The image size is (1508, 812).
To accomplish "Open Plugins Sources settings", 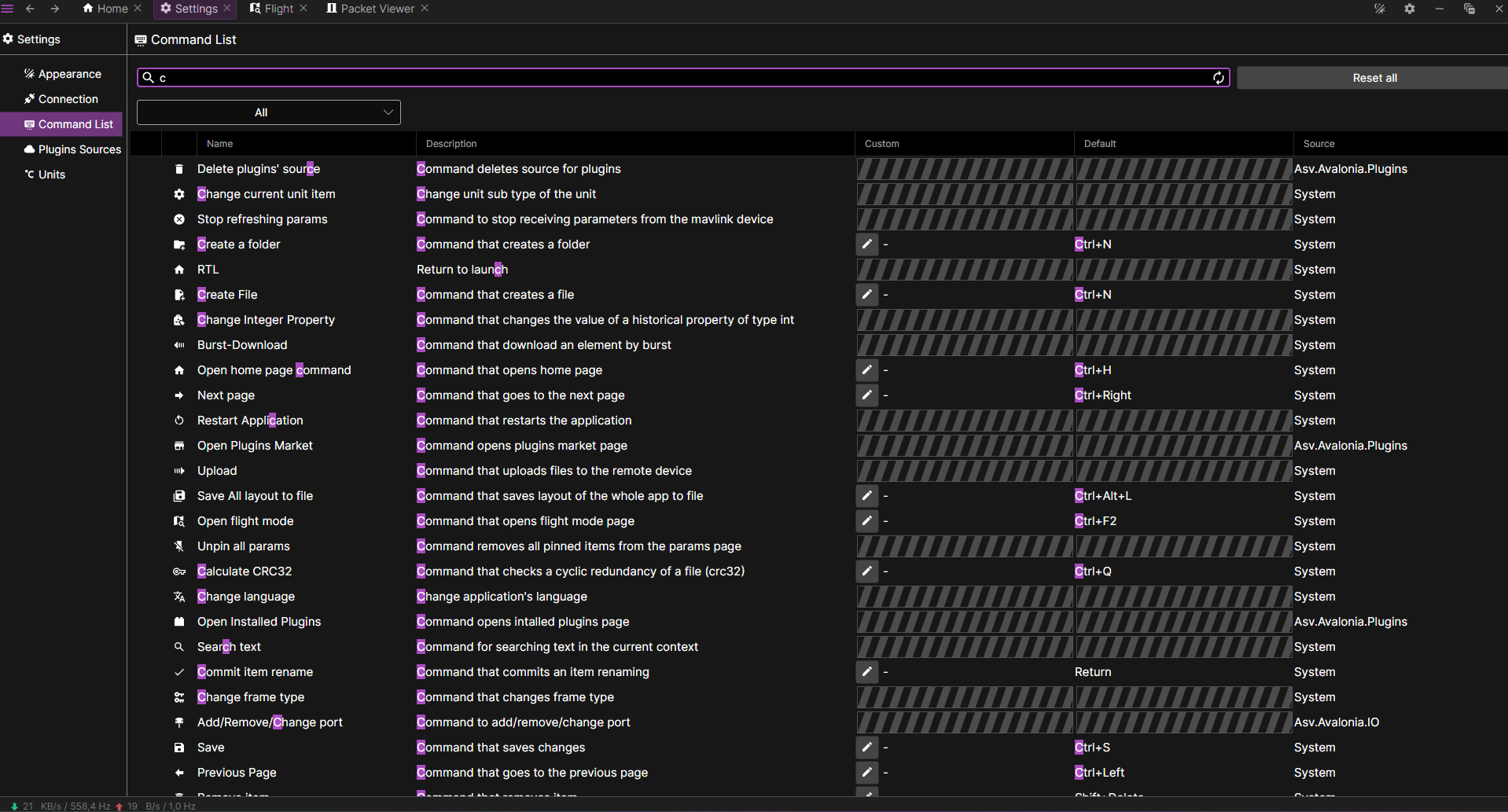I will pos(63,149).
